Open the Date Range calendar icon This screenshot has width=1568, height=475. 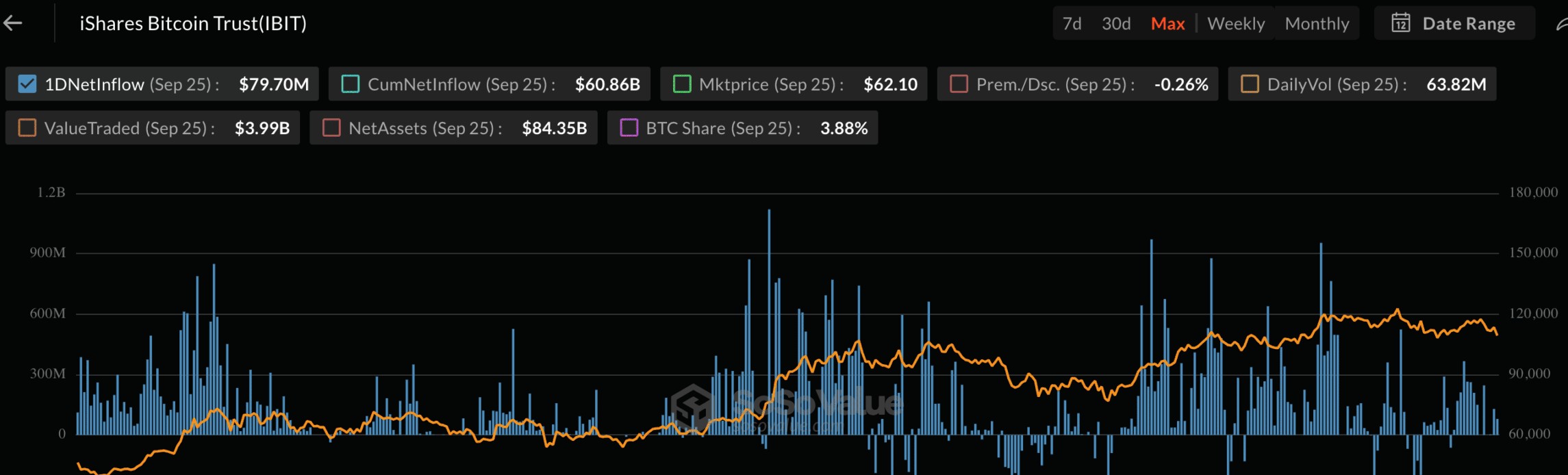[x=1400, y=23]
